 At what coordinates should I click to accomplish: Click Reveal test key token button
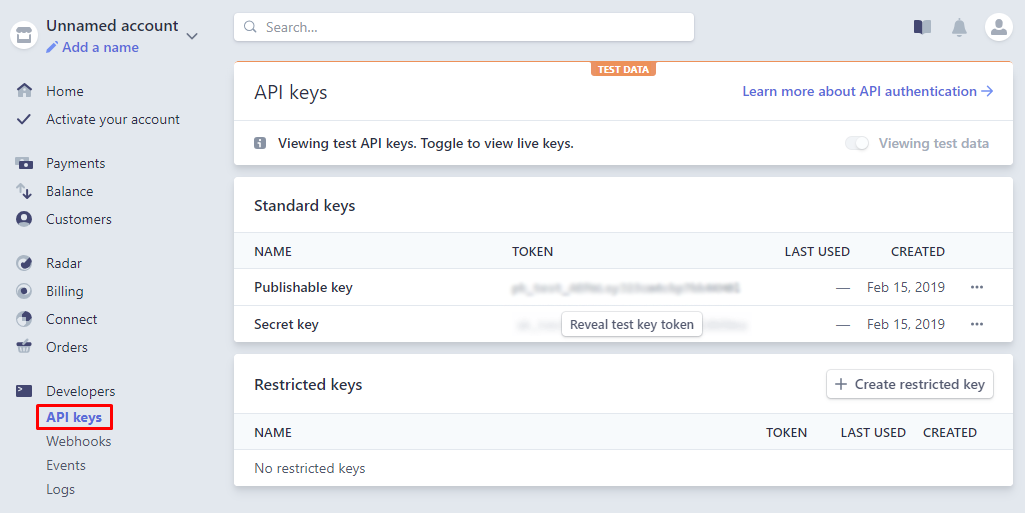point(631,324)
